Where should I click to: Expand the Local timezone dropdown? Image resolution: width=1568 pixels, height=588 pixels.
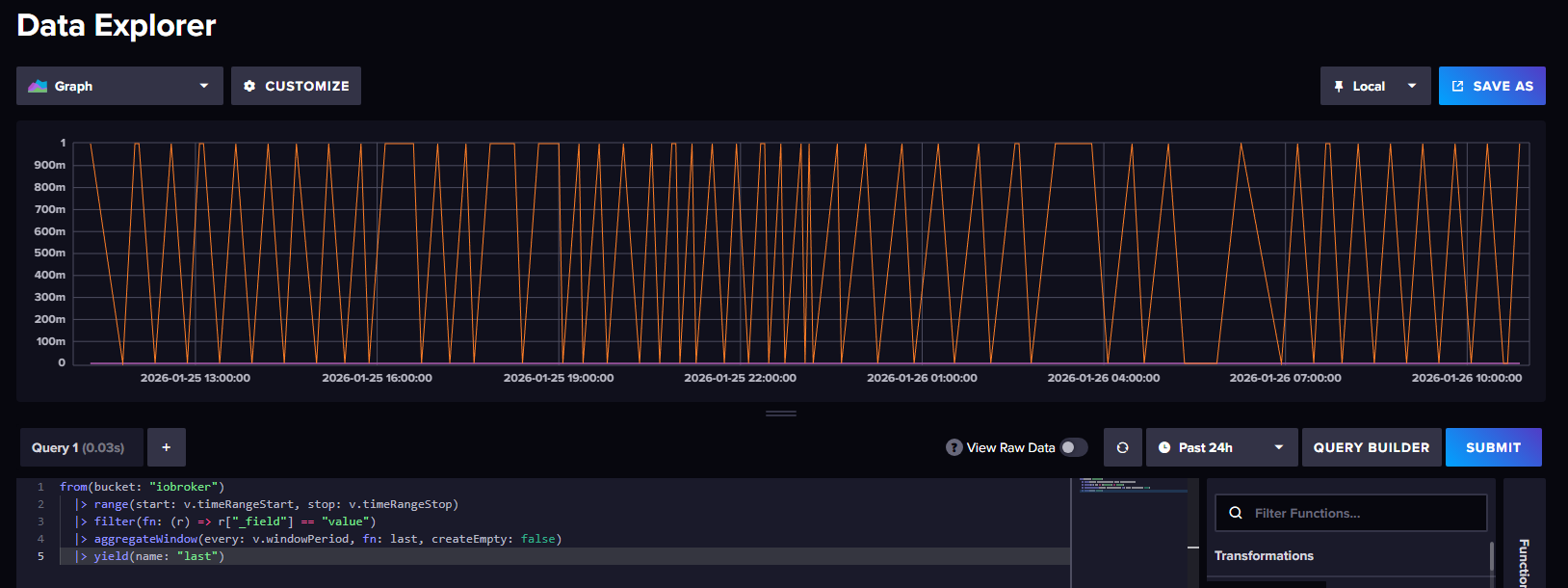(x=1374, y=86)
